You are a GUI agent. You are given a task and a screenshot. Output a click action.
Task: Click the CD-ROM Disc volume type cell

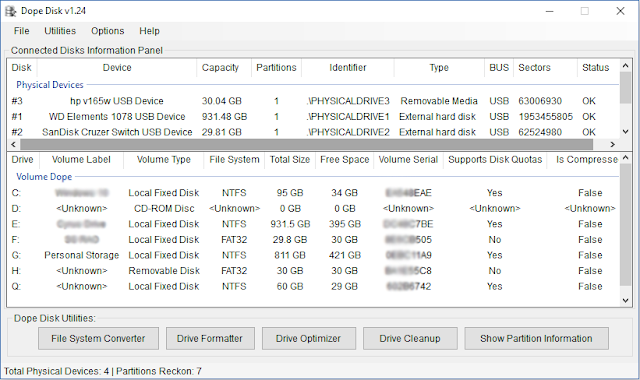(164, 209)
